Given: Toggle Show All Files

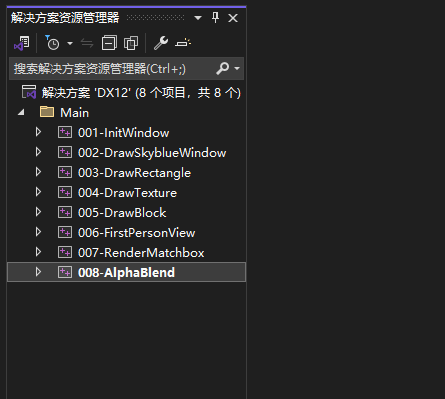Looking at the screenshot, I should [x=131, y=43].
